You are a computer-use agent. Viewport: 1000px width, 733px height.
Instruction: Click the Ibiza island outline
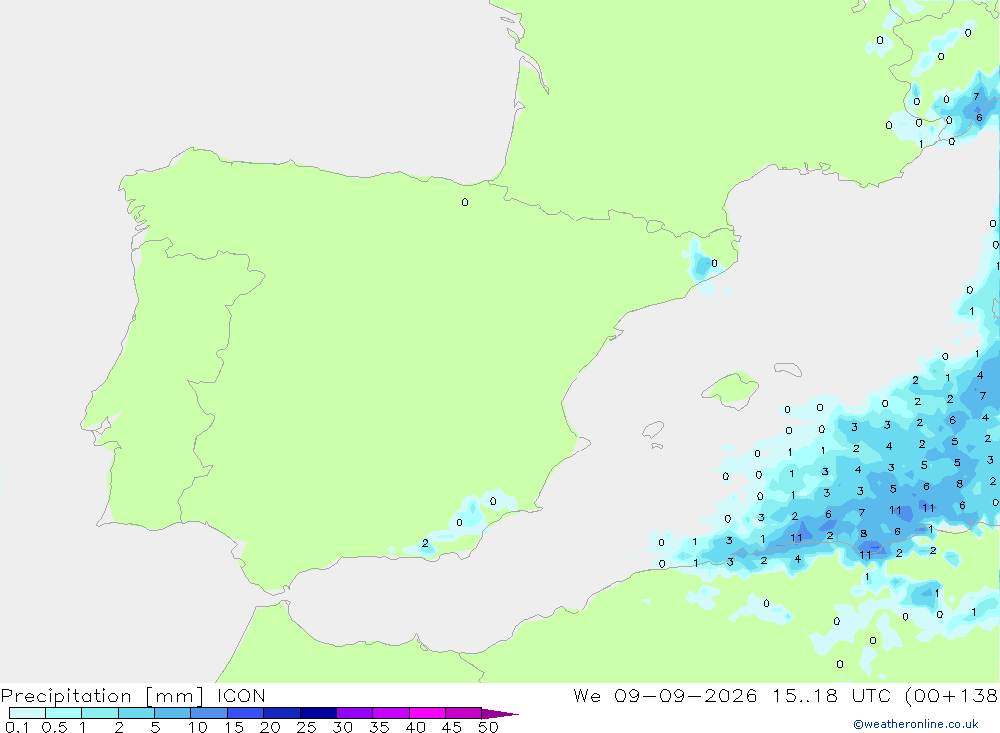click(654, 431)
